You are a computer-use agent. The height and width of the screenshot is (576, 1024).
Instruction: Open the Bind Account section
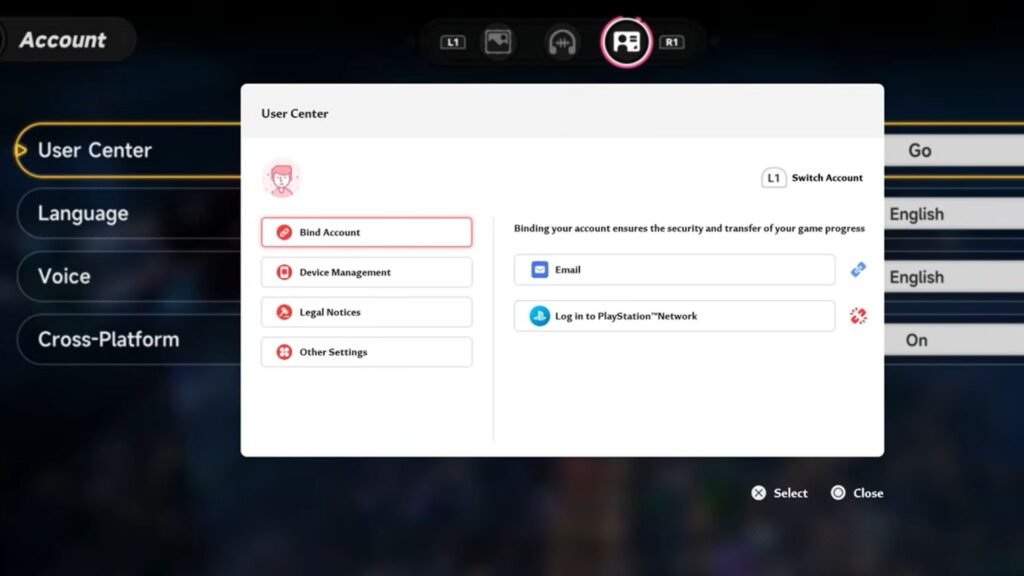click(x=366, y=232)
